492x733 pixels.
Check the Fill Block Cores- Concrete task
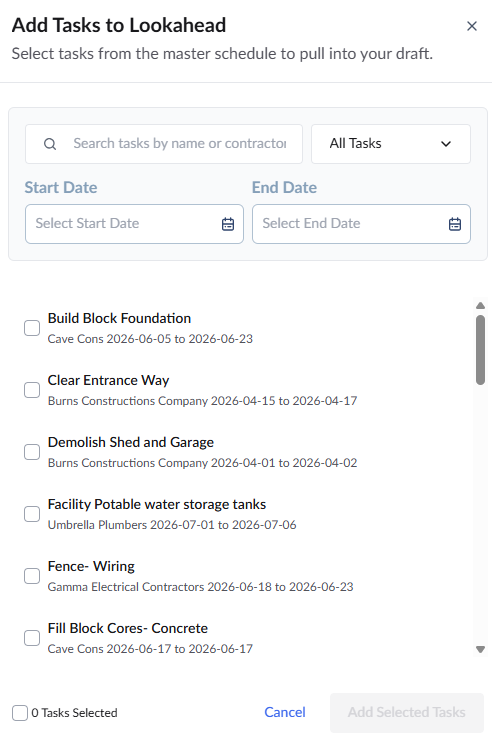[x=32, y=638]
